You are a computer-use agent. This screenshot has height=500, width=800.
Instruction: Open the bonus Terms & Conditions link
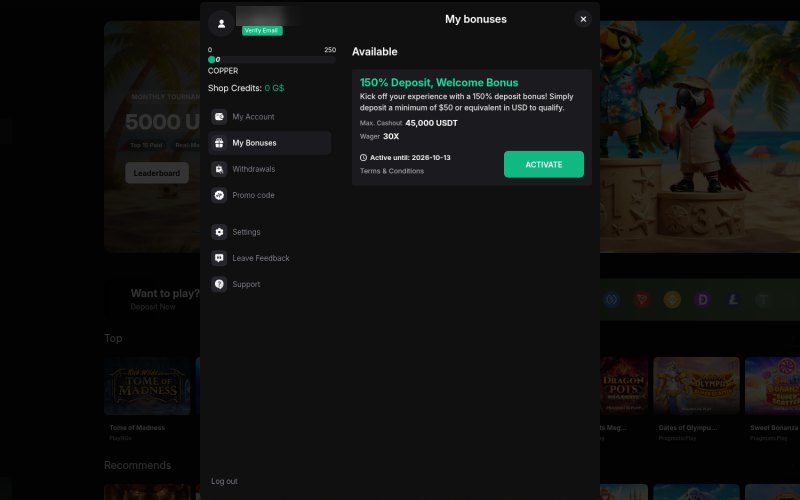tap(392, 171)
